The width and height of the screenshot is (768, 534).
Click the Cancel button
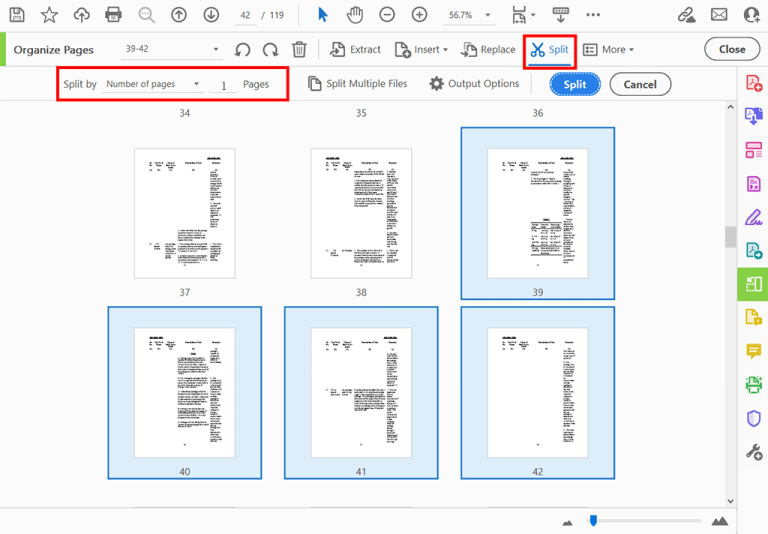coord(640,84)
